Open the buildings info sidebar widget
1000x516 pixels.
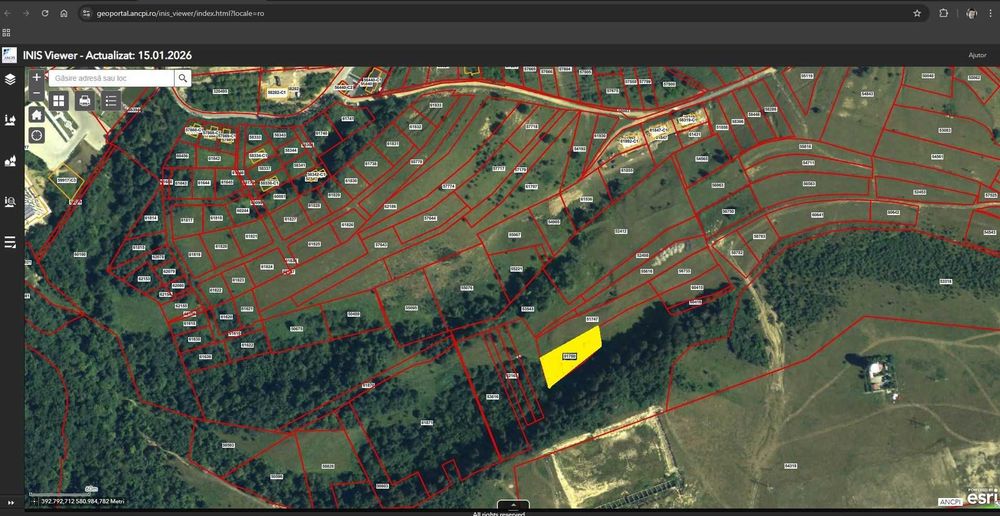coord(10,161)
